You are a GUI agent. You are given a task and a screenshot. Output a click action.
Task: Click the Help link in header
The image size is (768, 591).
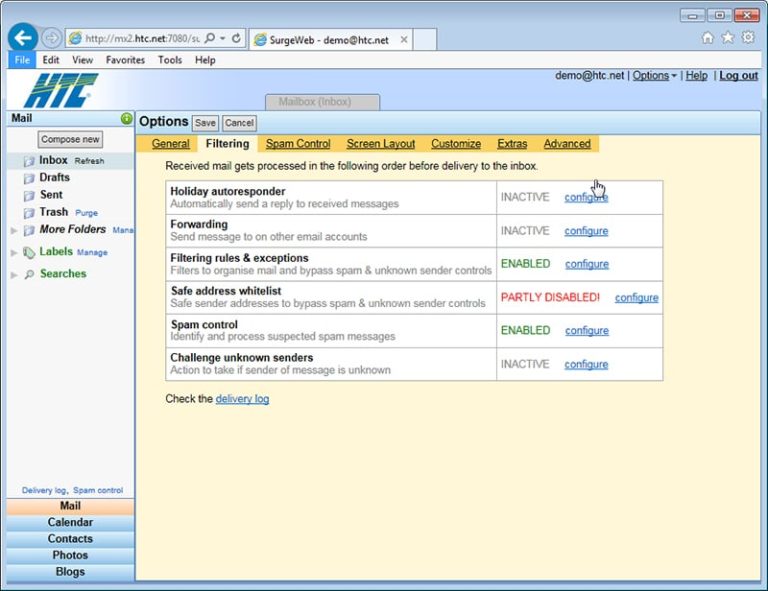[696, 75]
